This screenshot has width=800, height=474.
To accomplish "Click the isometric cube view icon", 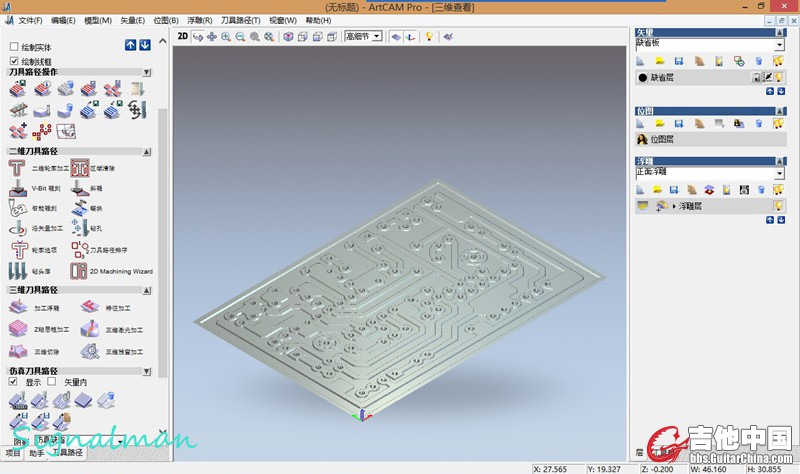I will [x=288, y=36].
